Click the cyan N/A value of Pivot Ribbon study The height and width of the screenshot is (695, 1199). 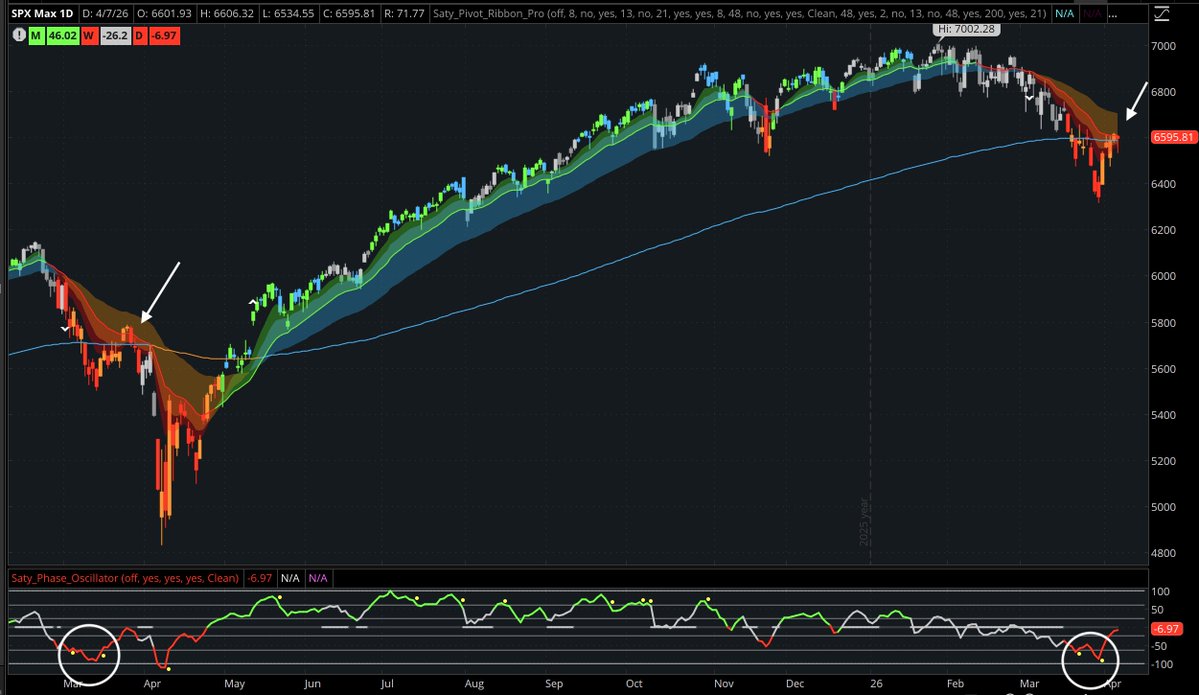coord(1064,14)
